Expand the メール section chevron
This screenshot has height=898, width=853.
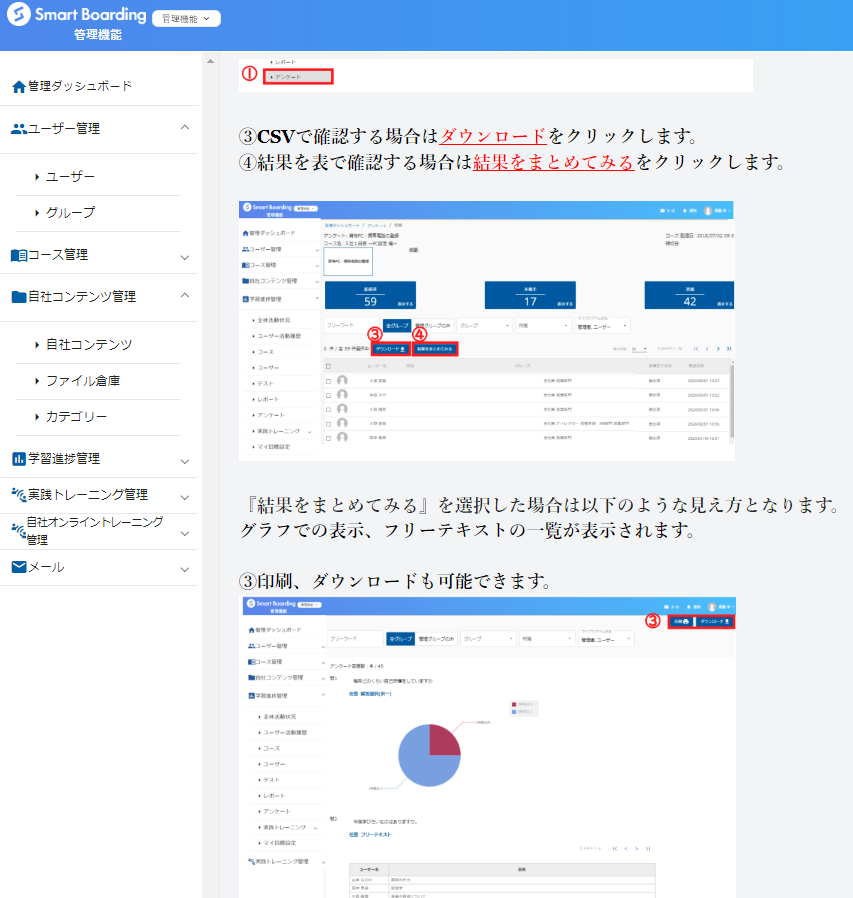tap(185, 568)
